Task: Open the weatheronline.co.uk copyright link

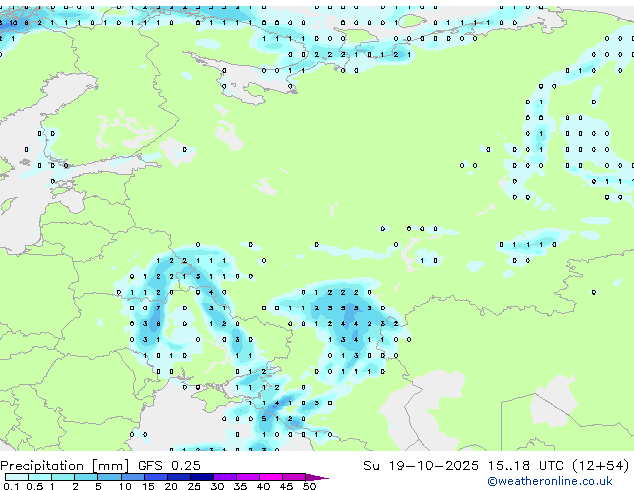Action: (x=549, y=481)
